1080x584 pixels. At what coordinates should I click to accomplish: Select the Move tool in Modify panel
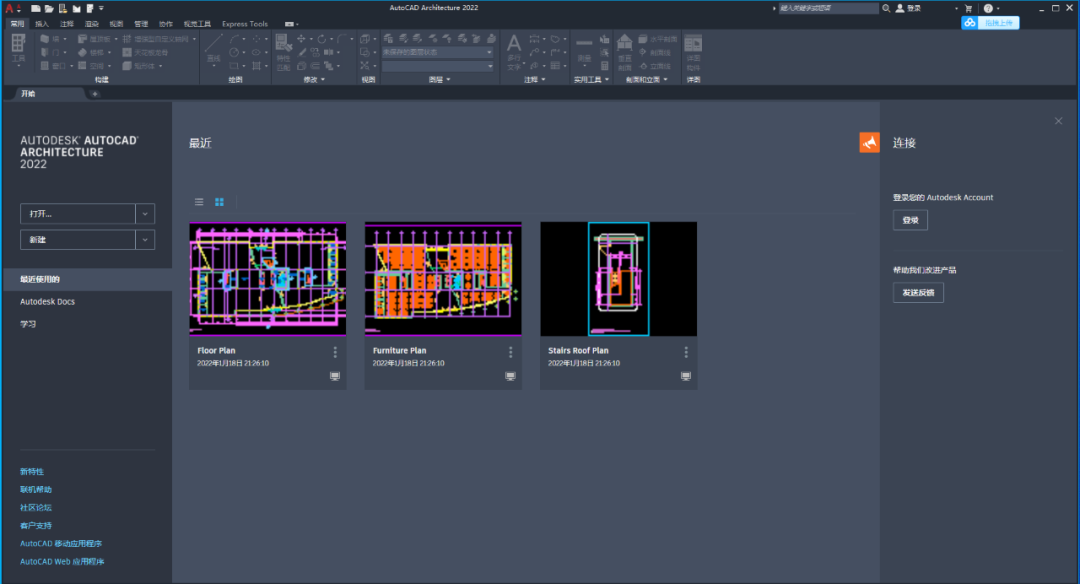(x=301, y=39)
